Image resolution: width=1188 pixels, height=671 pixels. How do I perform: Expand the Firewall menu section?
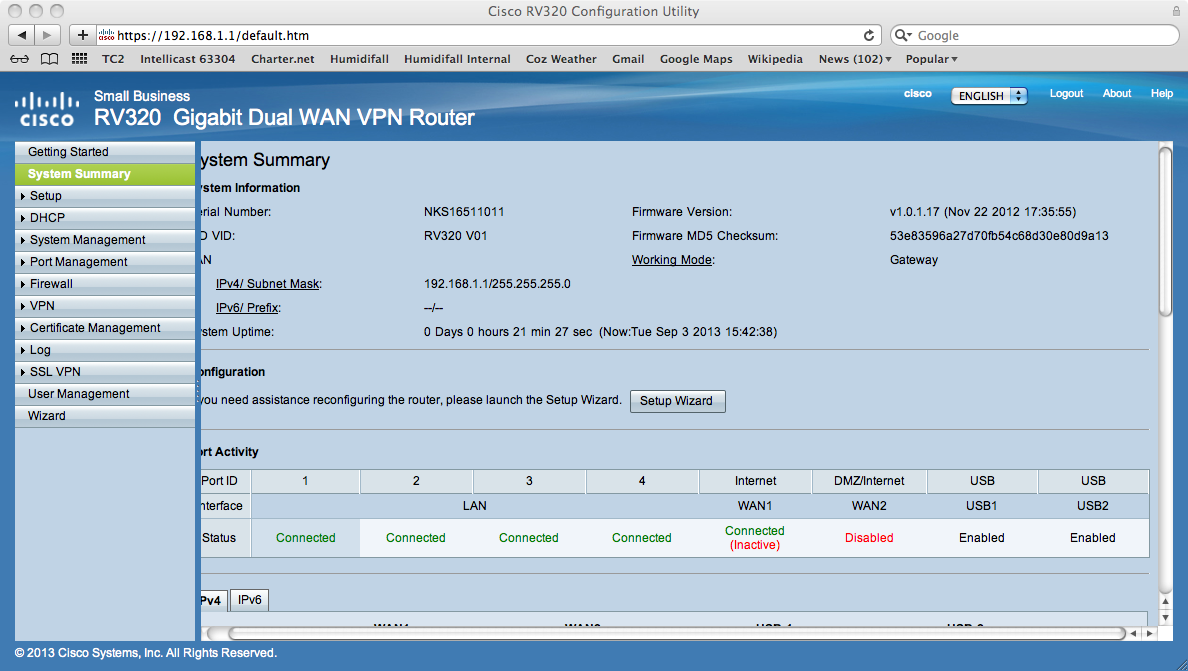[105, 283]
